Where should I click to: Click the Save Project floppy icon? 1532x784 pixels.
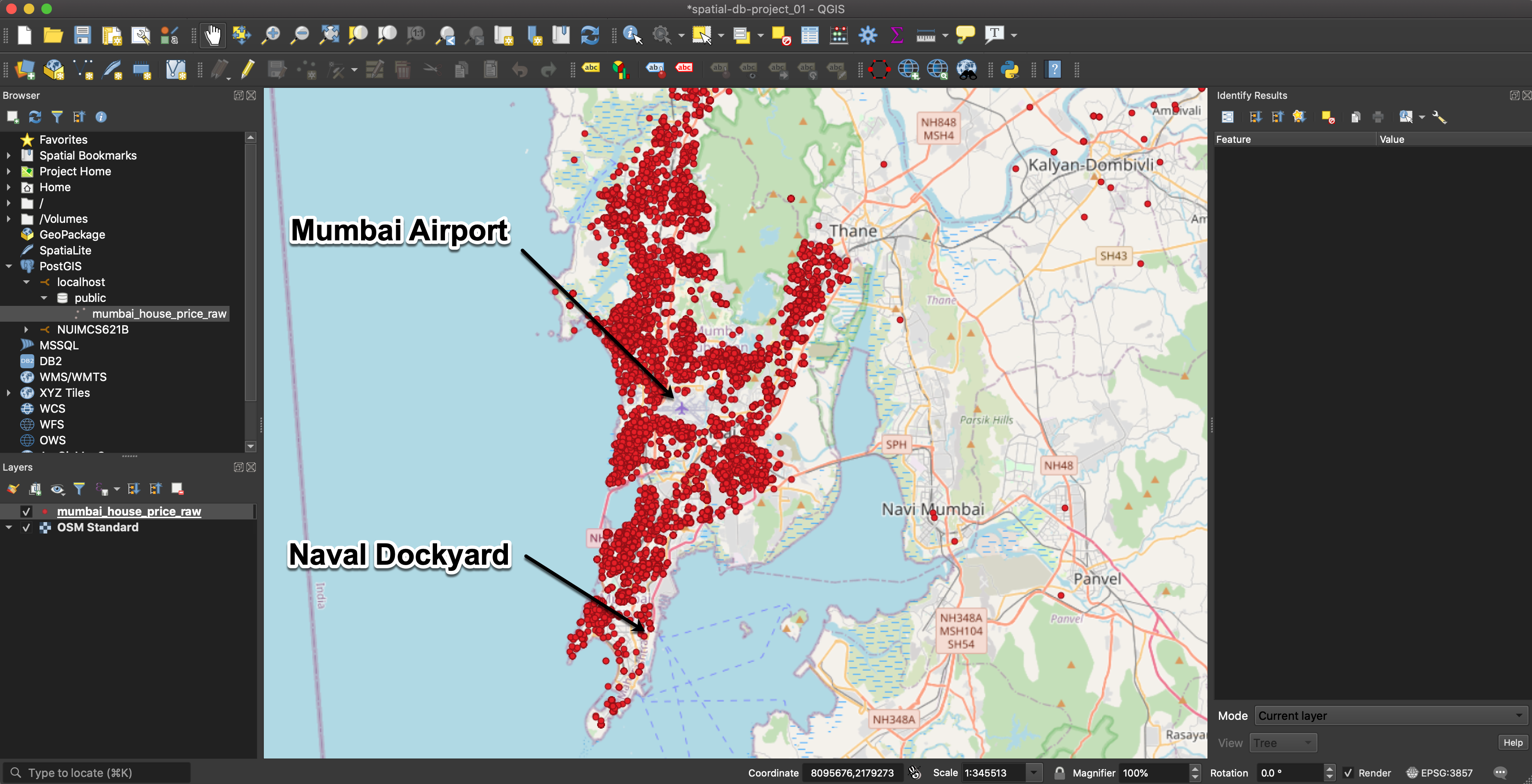click(x=82, y=36)
